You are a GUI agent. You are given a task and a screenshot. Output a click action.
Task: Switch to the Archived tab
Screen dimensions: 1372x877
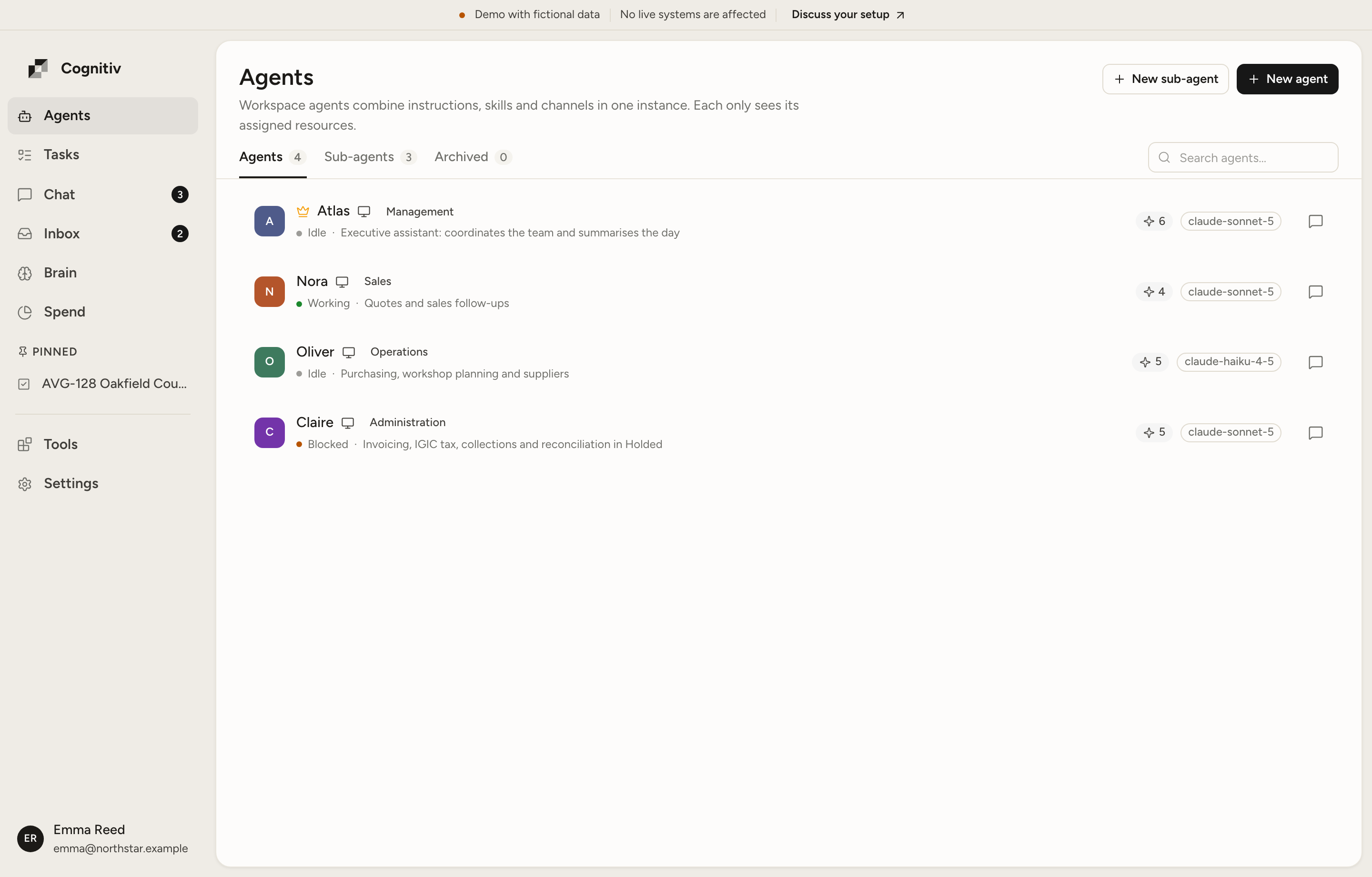pos(473,157)
